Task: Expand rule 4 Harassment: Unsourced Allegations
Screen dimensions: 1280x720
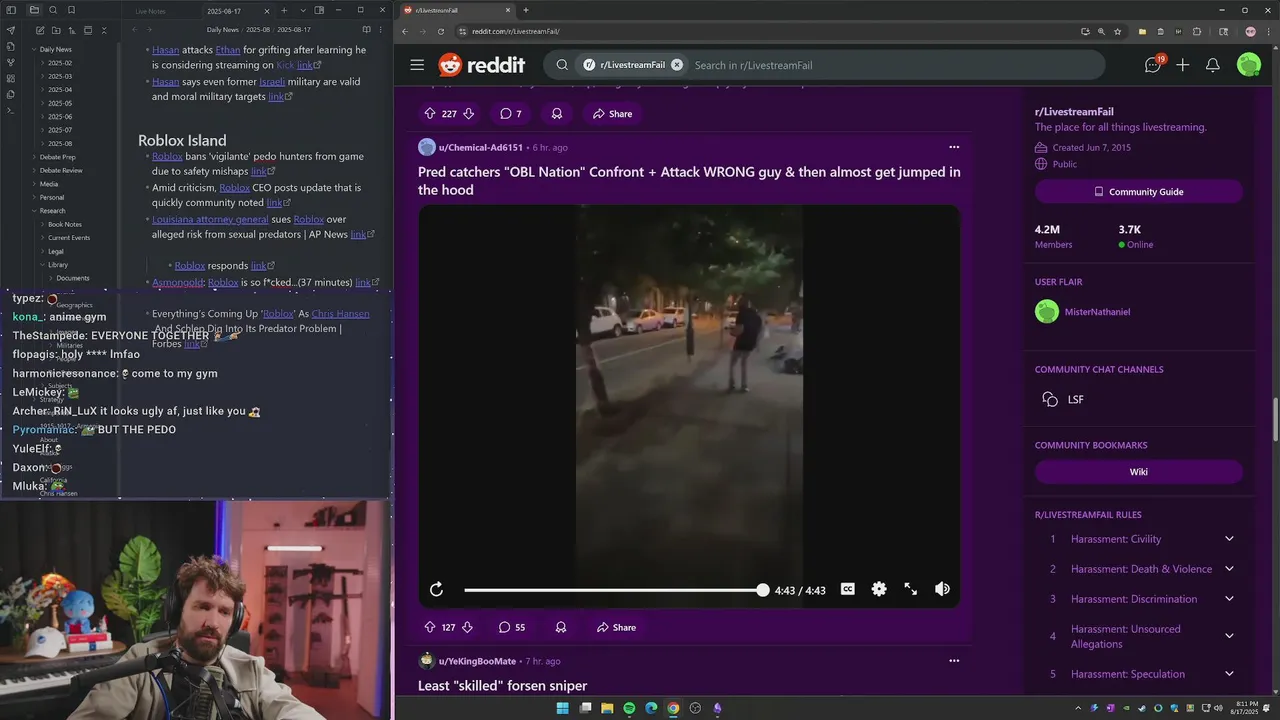Action: (1229, 636)
